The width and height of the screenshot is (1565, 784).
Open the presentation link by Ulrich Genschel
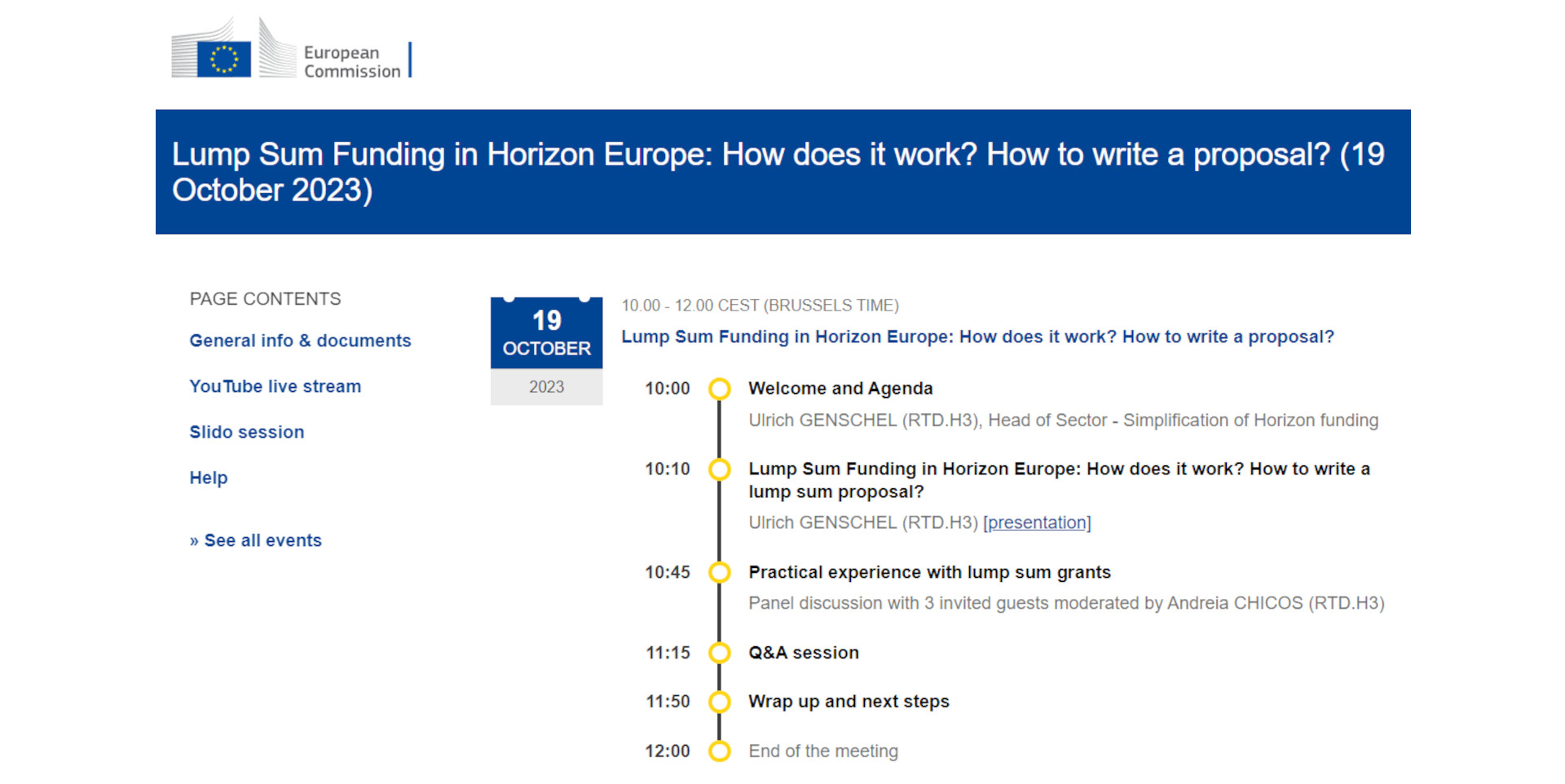pyautogui.click(x=1037, y=522)
